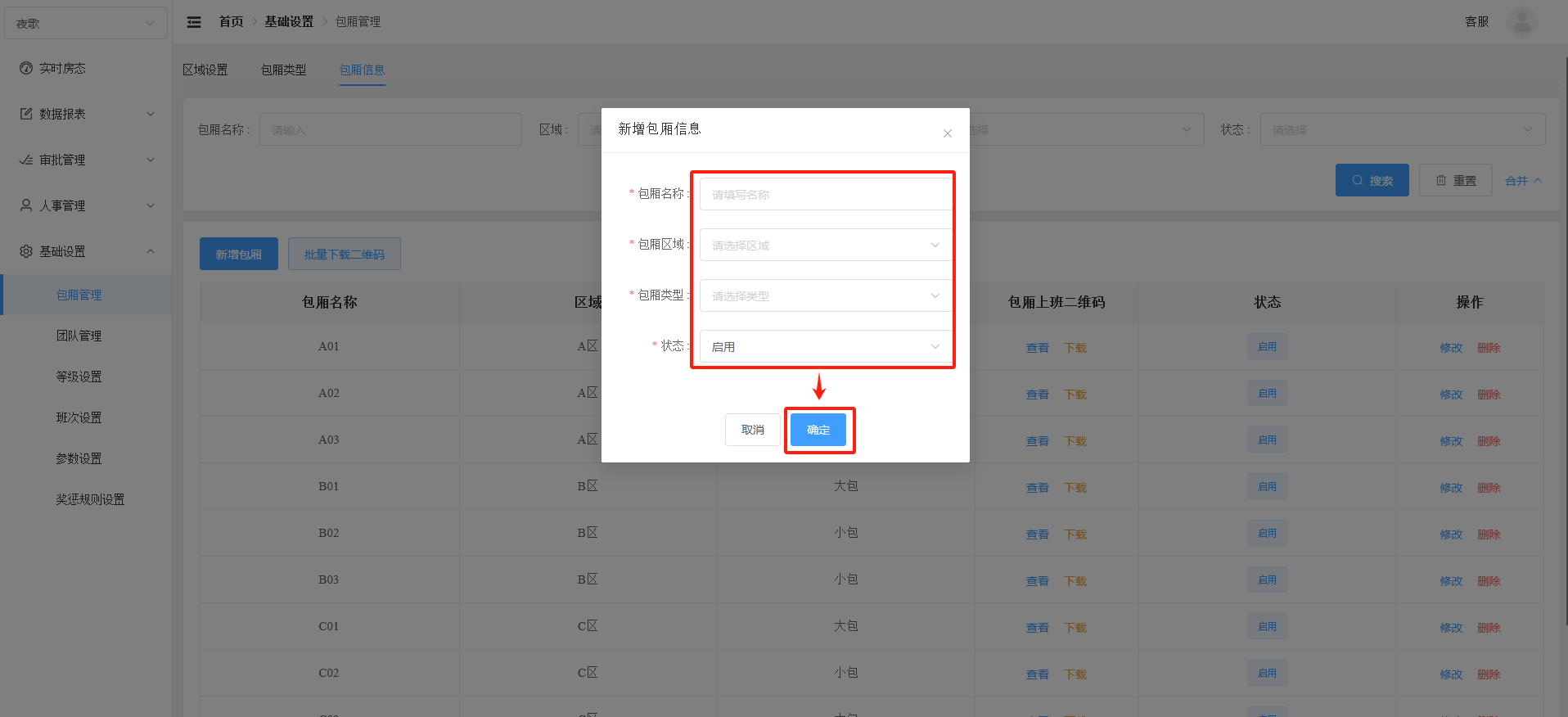Screen dimensions: 1568x717
Task: Collapse the 基础设置 menu chevron
Action: pos(151,251)
